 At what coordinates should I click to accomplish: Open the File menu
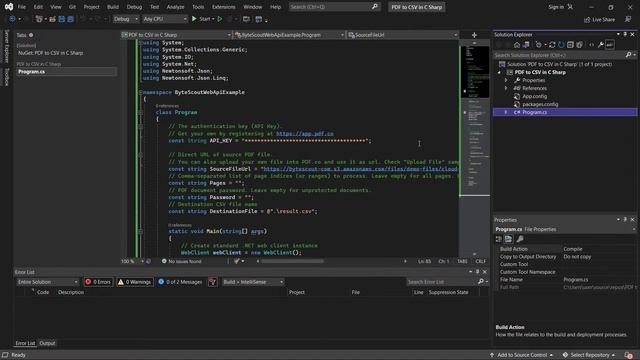22,7
